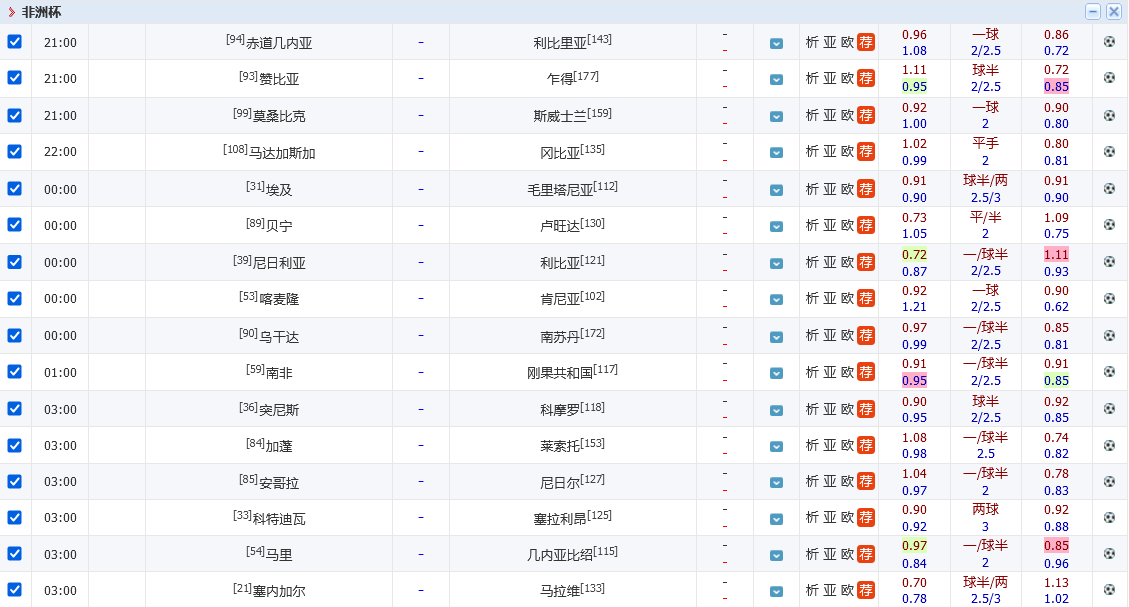Click the 荐 icon in the 埃及 row
The image size is (1129, 607).
[x=866, y=189]
